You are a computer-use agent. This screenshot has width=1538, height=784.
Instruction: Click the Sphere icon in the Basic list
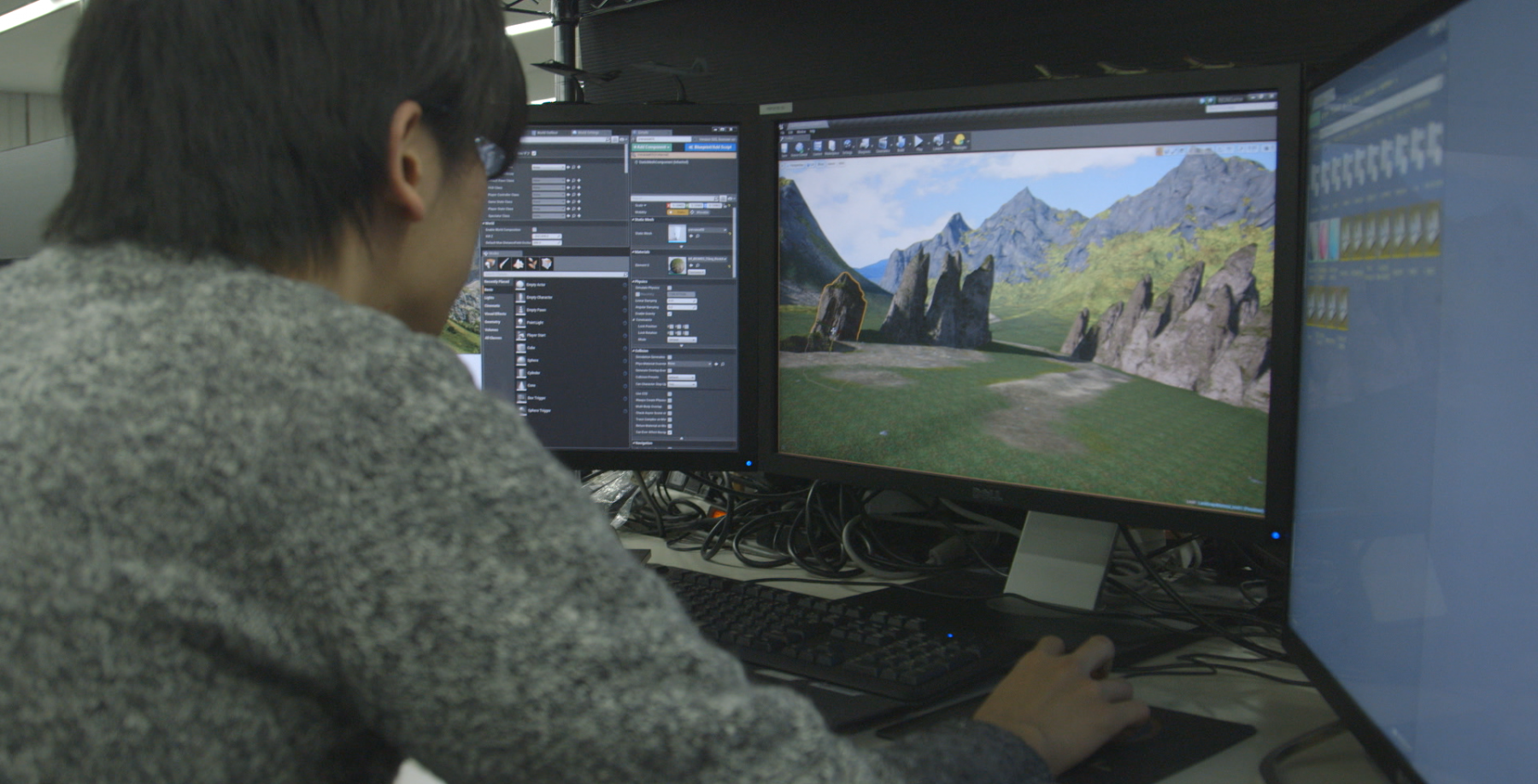(520, 360)
